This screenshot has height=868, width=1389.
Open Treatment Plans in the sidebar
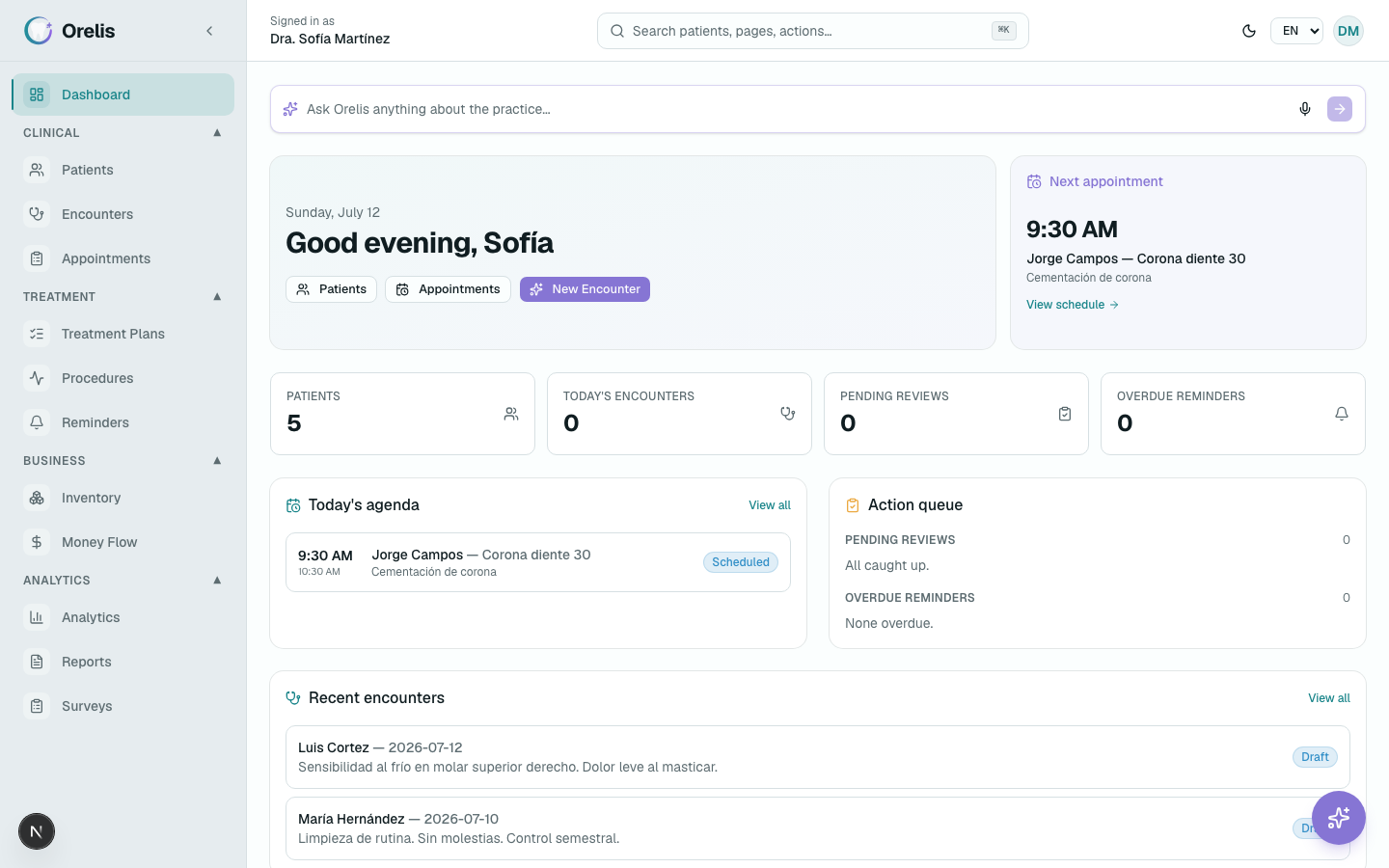pos(123,334)
